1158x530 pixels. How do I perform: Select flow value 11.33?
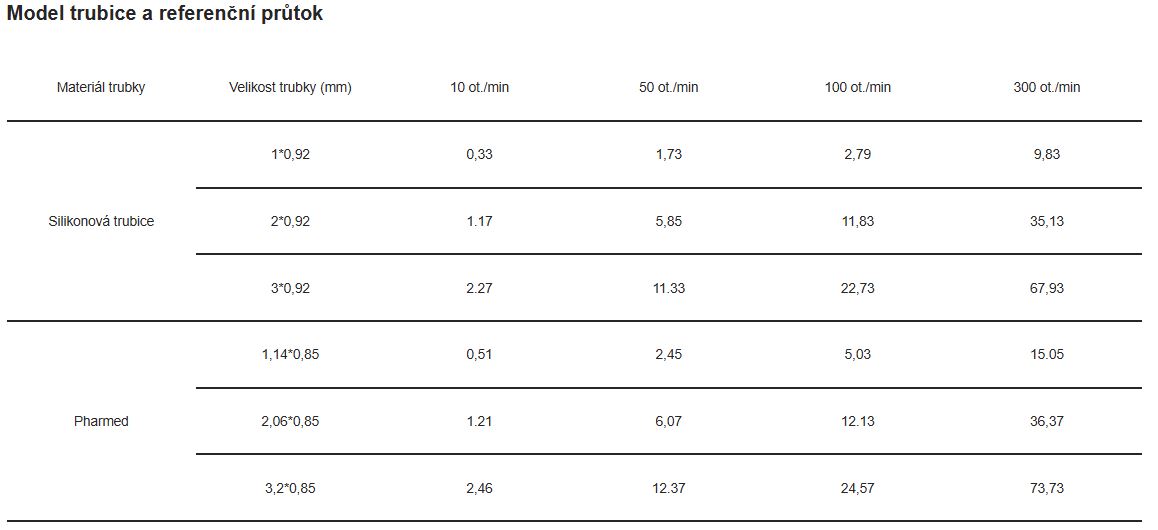[668, 288]
